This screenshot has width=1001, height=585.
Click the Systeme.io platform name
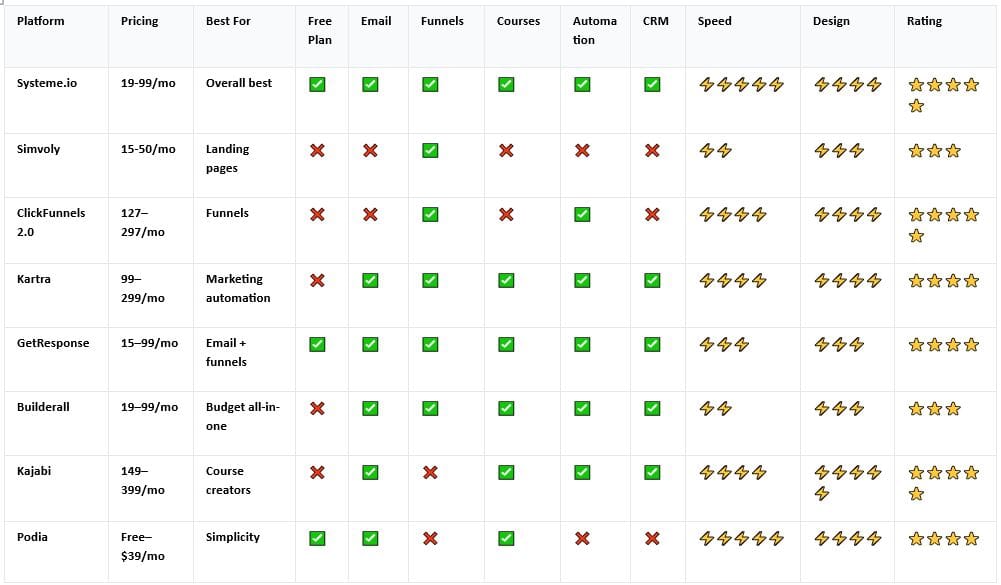coord(47,83)
